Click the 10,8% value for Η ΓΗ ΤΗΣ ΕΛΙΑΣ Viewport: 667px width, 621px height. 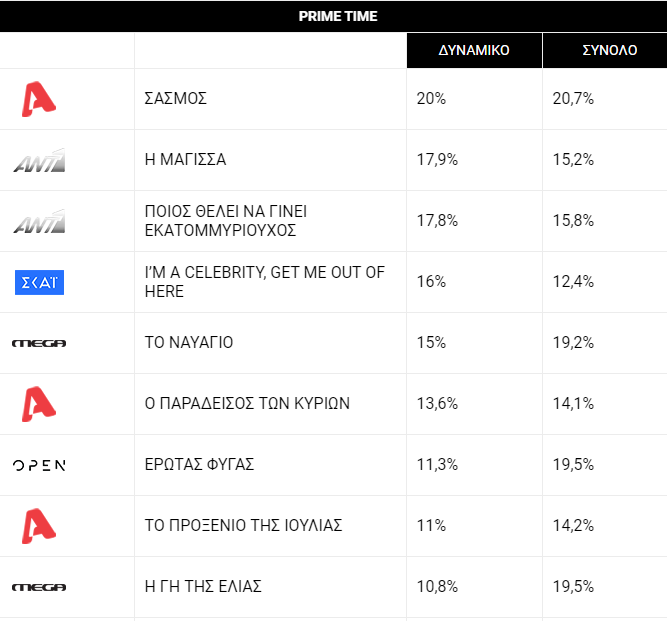click(x=437, y=587)
